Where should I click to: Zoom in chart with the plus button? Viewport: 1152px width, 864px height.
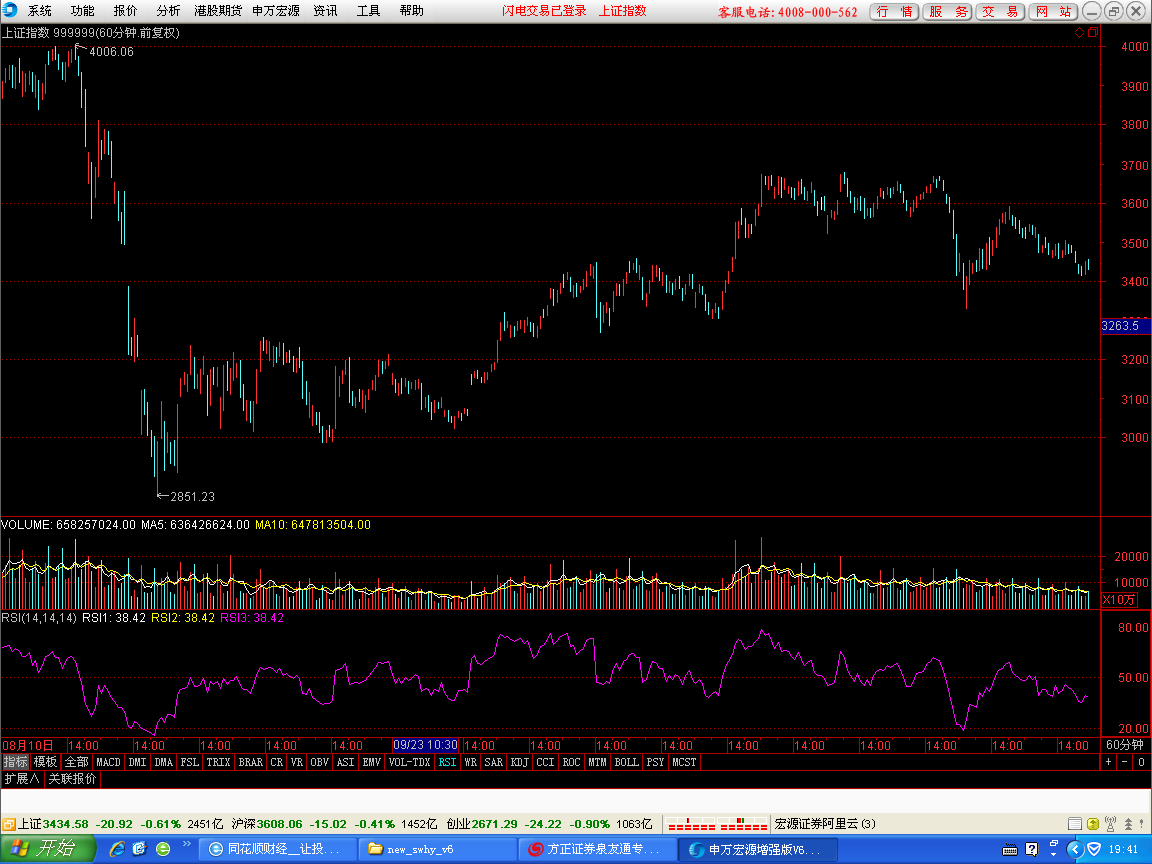coord(1109,762)
